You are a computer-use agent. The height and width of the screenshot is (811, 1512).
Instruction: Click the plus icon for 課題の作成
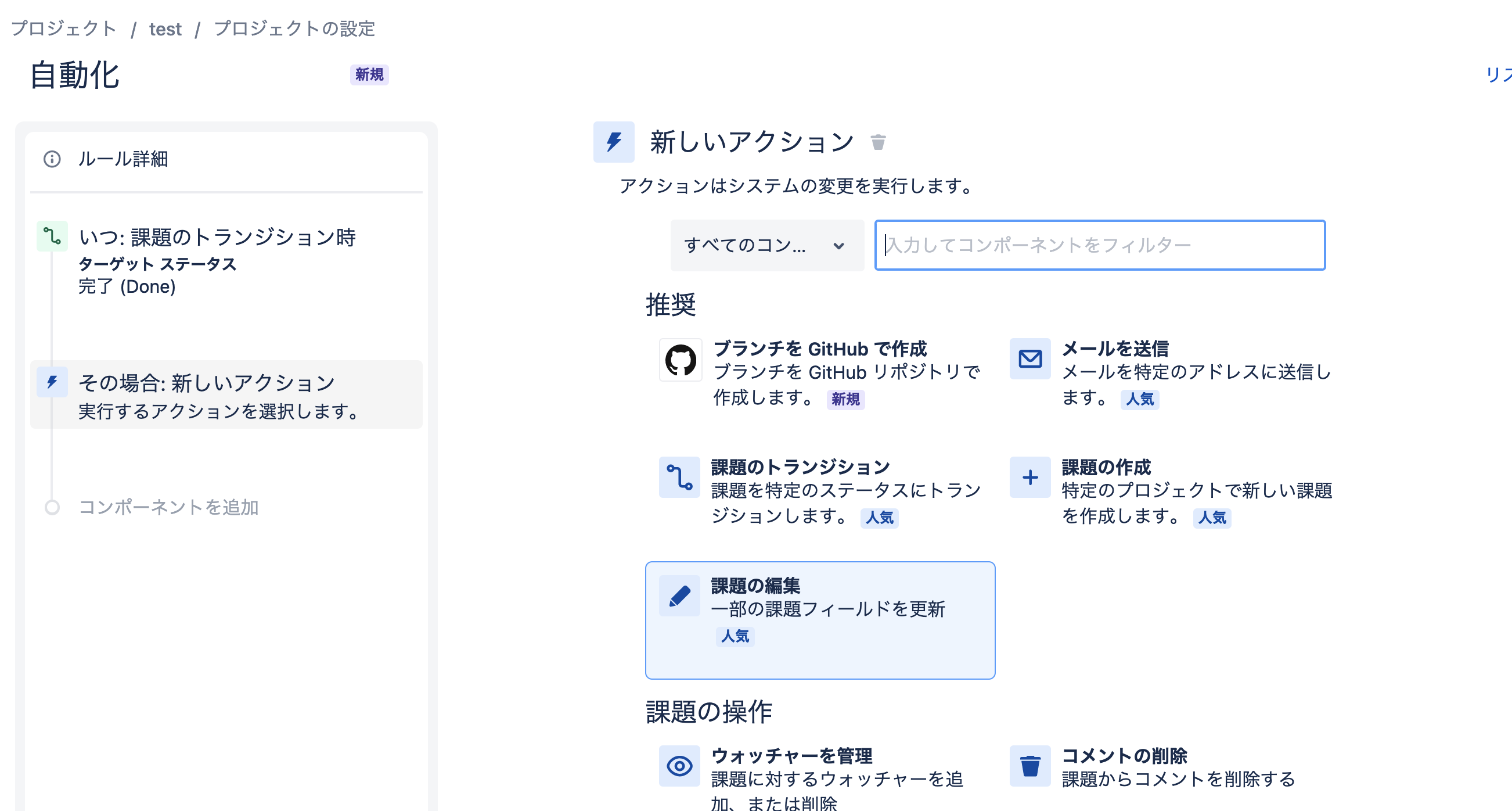tap(1029, 478)
